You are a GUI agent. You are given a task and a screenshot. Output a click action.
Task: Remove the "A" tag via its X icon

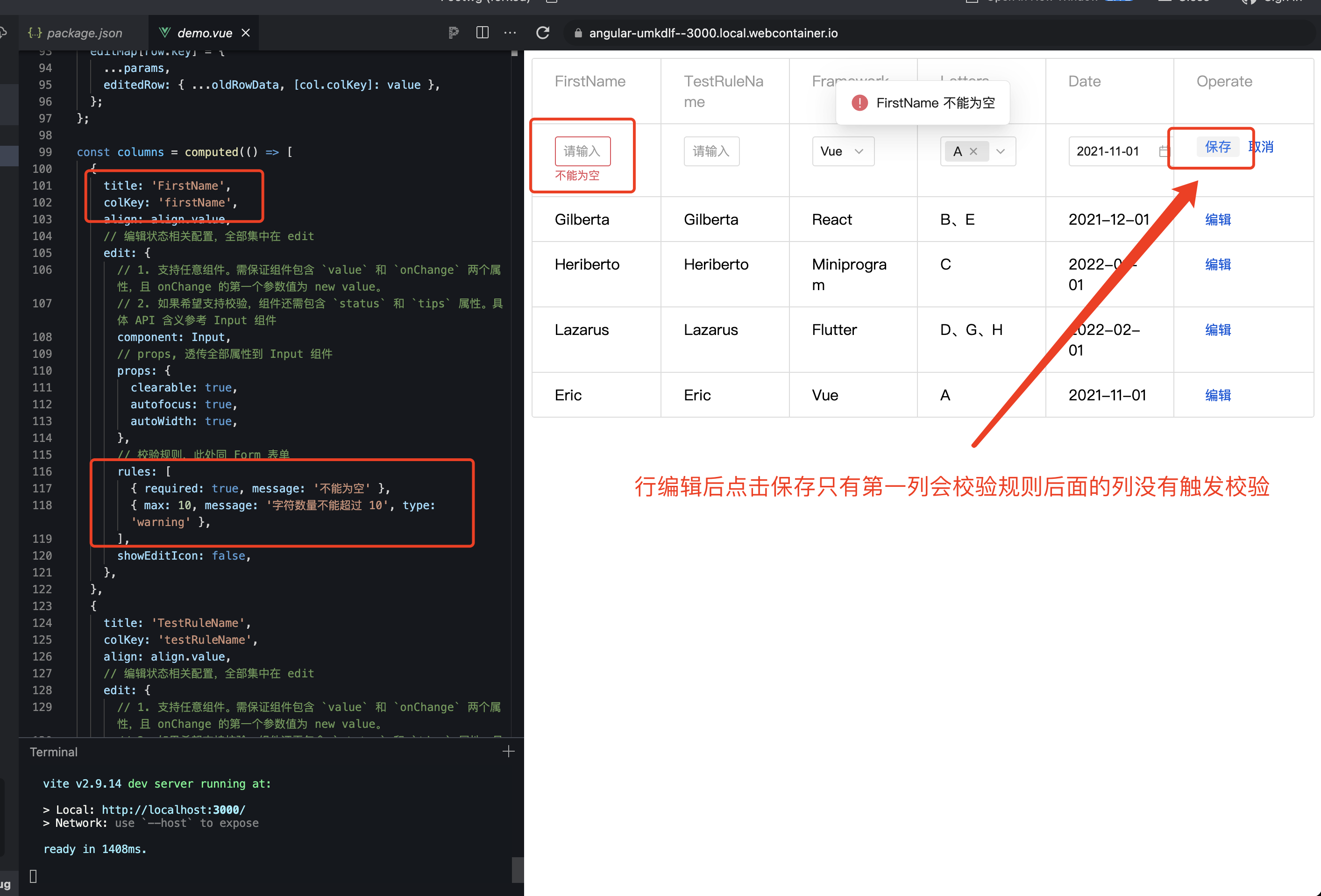click(973, 151)
